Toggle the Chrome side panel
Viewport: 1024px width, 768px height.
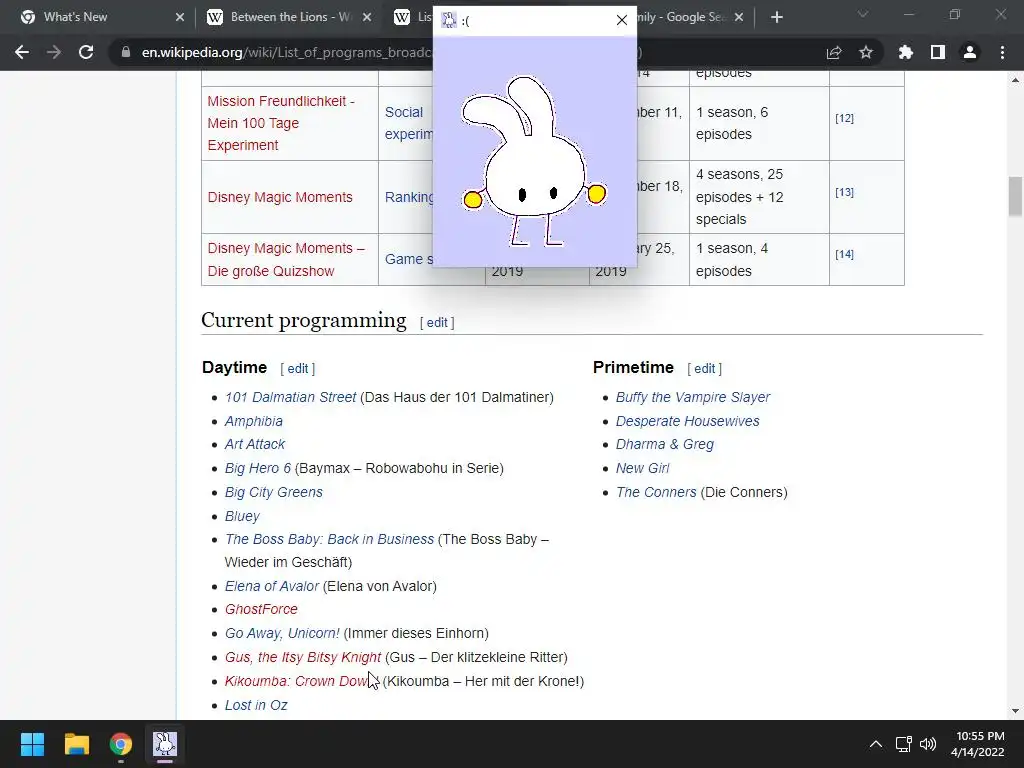[938, 52]
